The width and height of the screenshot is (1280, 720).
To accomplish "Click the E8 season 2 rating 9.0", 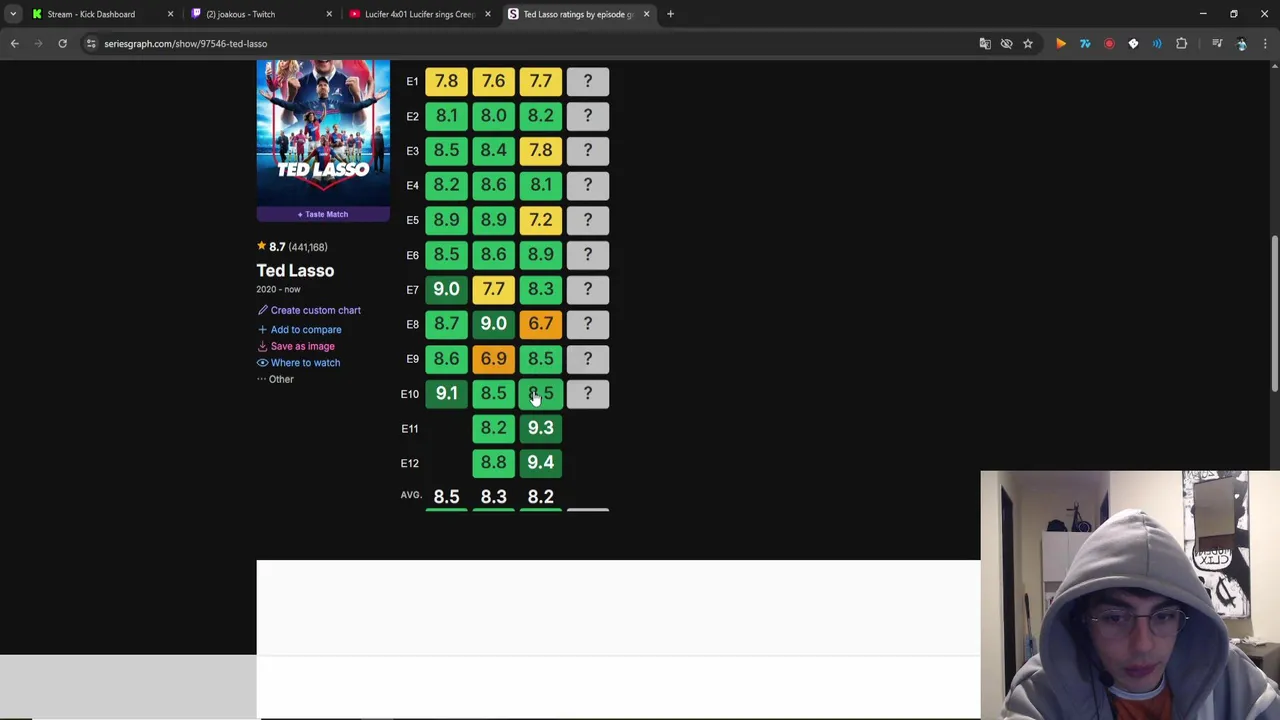I will click(x=493, y=323).
